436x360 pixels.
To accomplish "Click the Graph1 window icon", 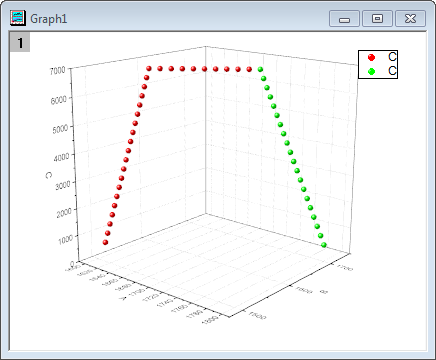I will tap(18, 18).
